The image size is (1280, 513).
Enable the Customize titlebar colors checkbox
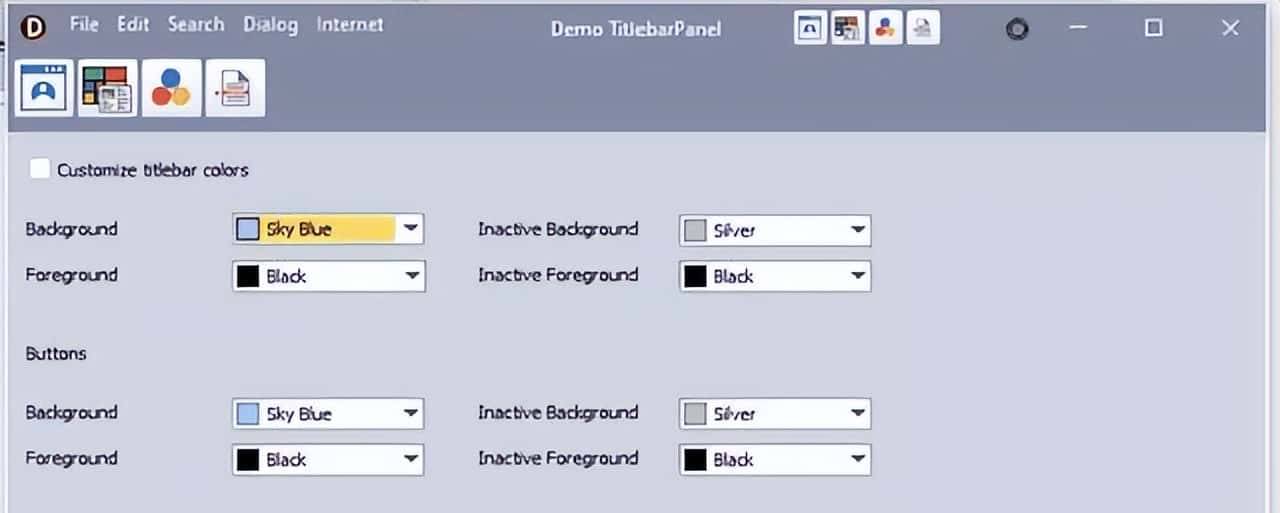point(40,169)
